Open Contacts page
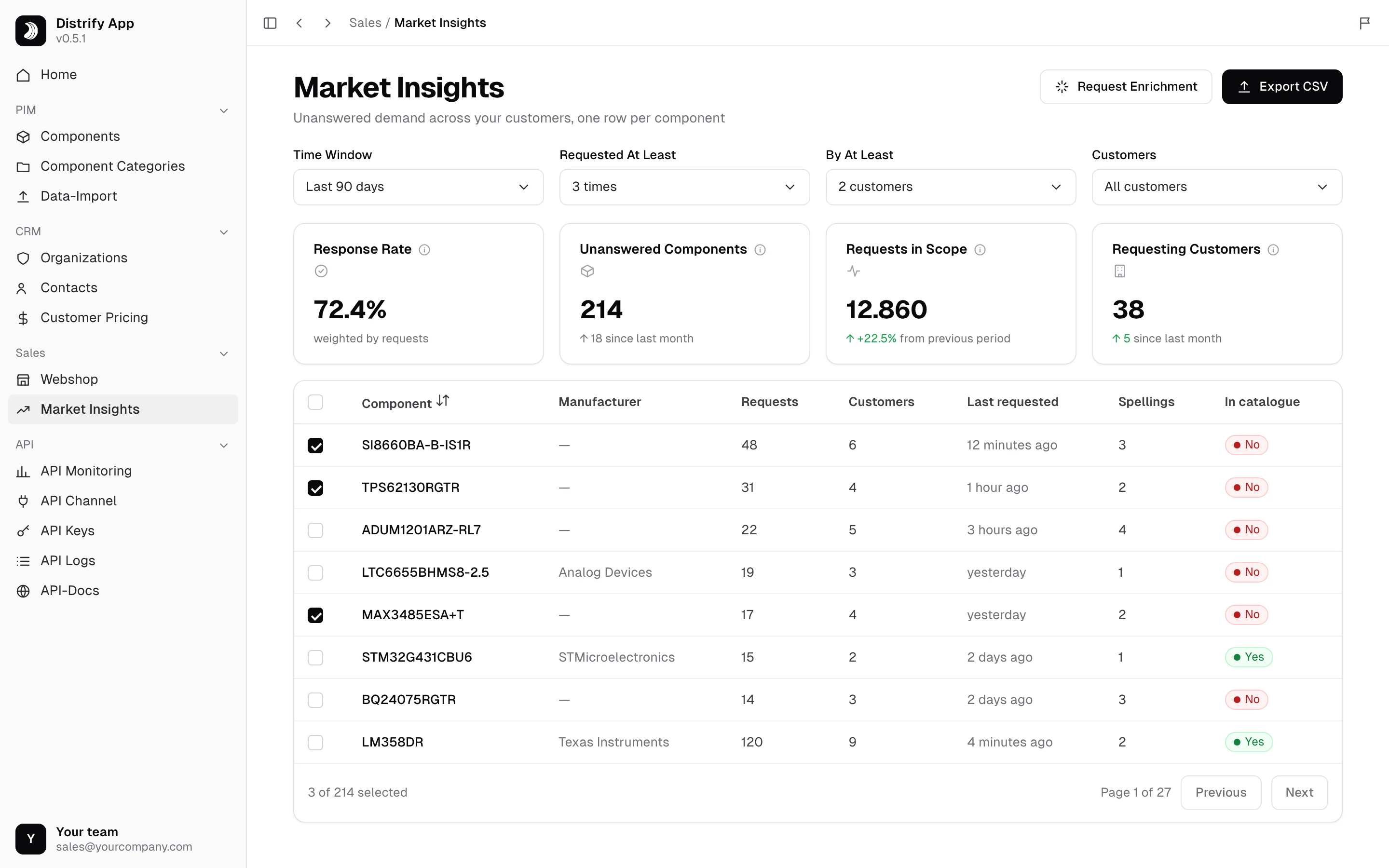Viewport: 1389px width, 868px height. (123, 288)
